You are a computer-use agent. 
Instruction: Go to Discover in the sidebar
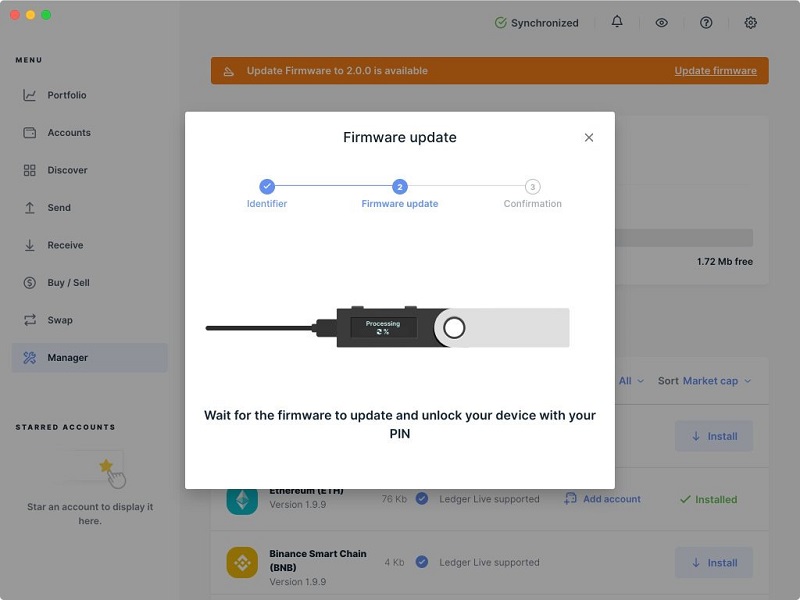tap(89, 170)
